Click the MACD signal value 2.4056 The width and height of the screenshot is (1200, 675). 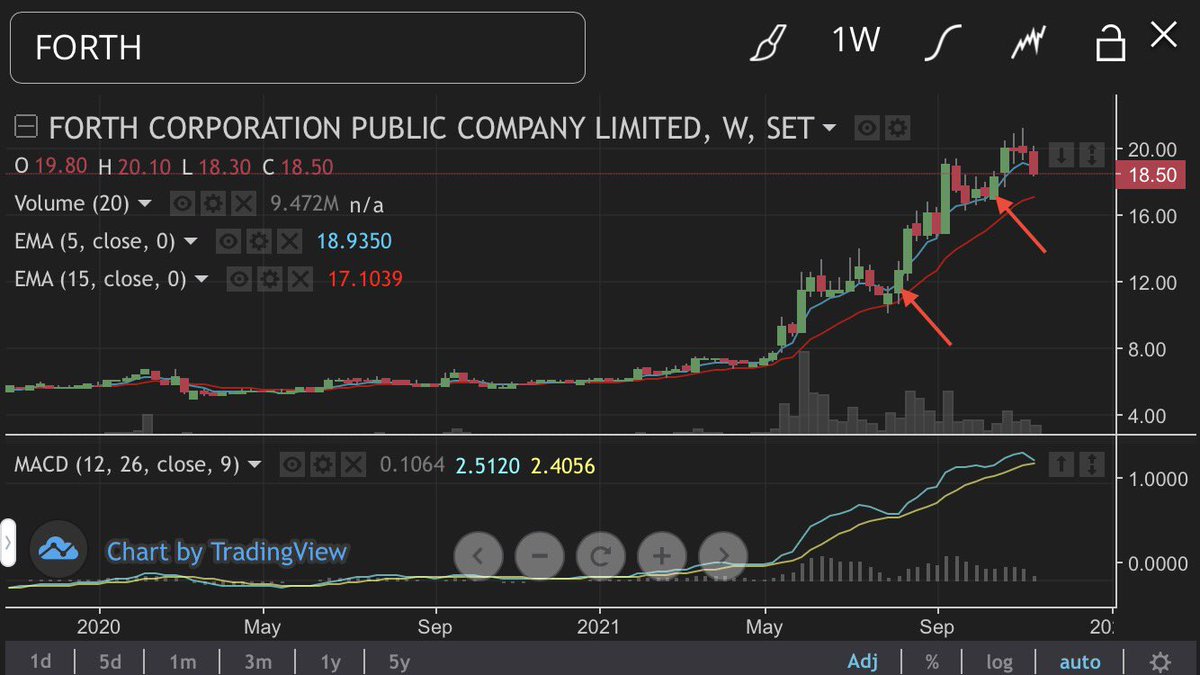coord(563,465)
